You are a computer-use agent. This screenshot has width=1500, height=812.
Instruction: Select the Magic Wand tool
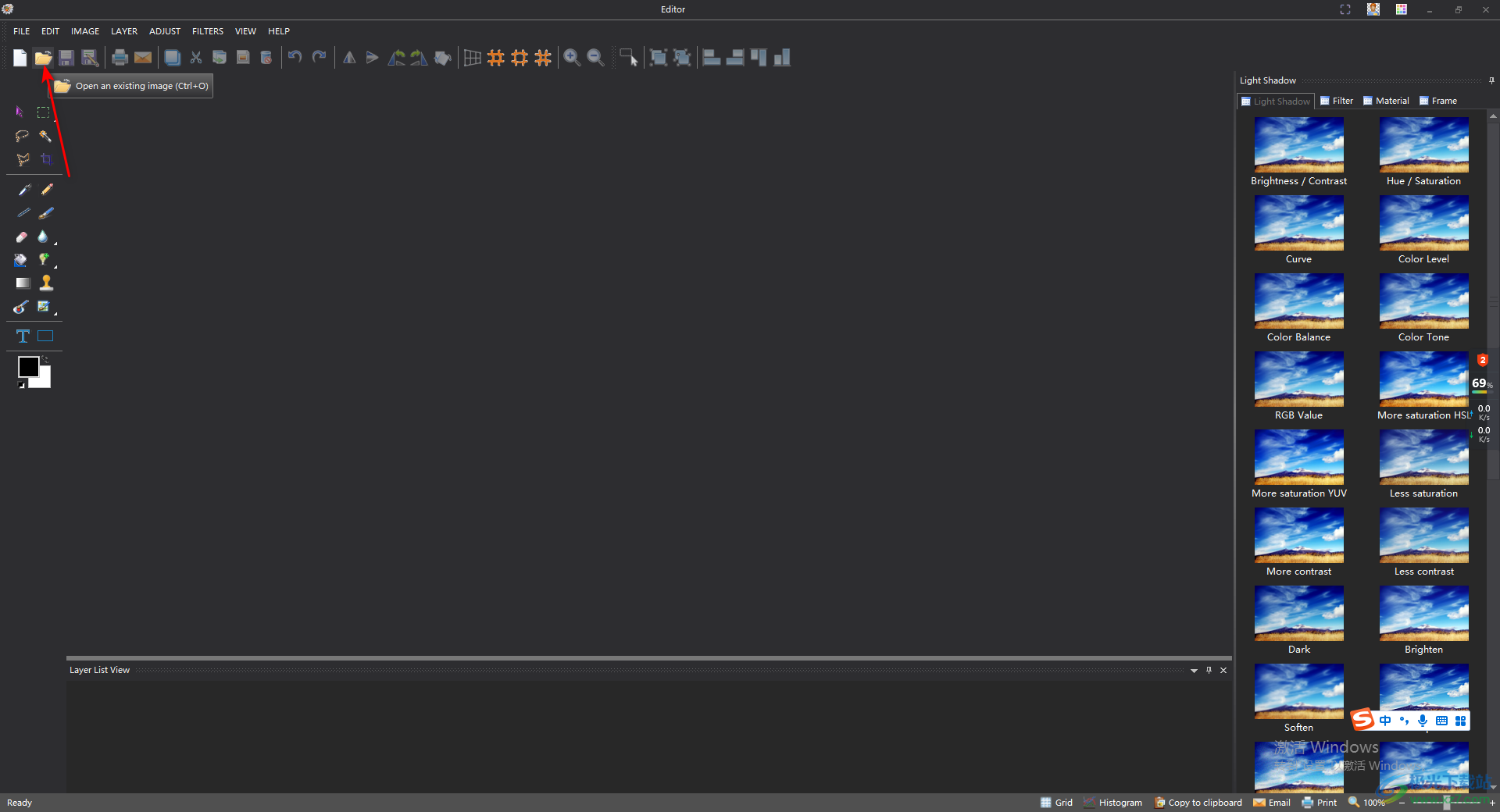[45, 136]
